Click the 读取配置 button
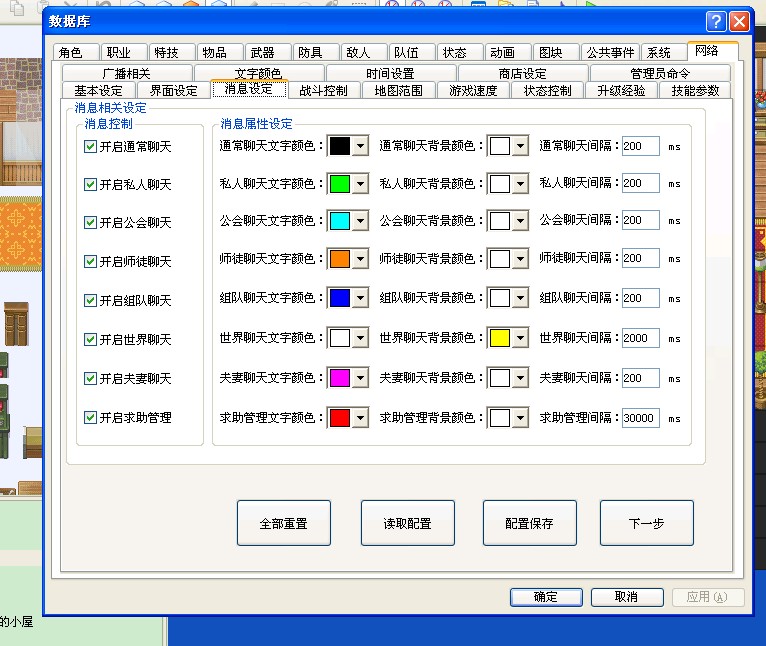The height and width of the screenshot is (646, 766). (x=408, y=523)
